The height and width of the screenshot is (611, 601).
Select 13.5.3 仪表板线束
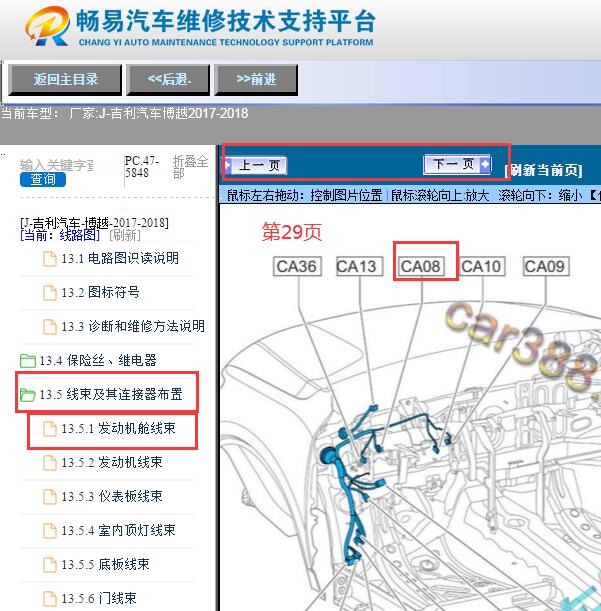[112, 496]
